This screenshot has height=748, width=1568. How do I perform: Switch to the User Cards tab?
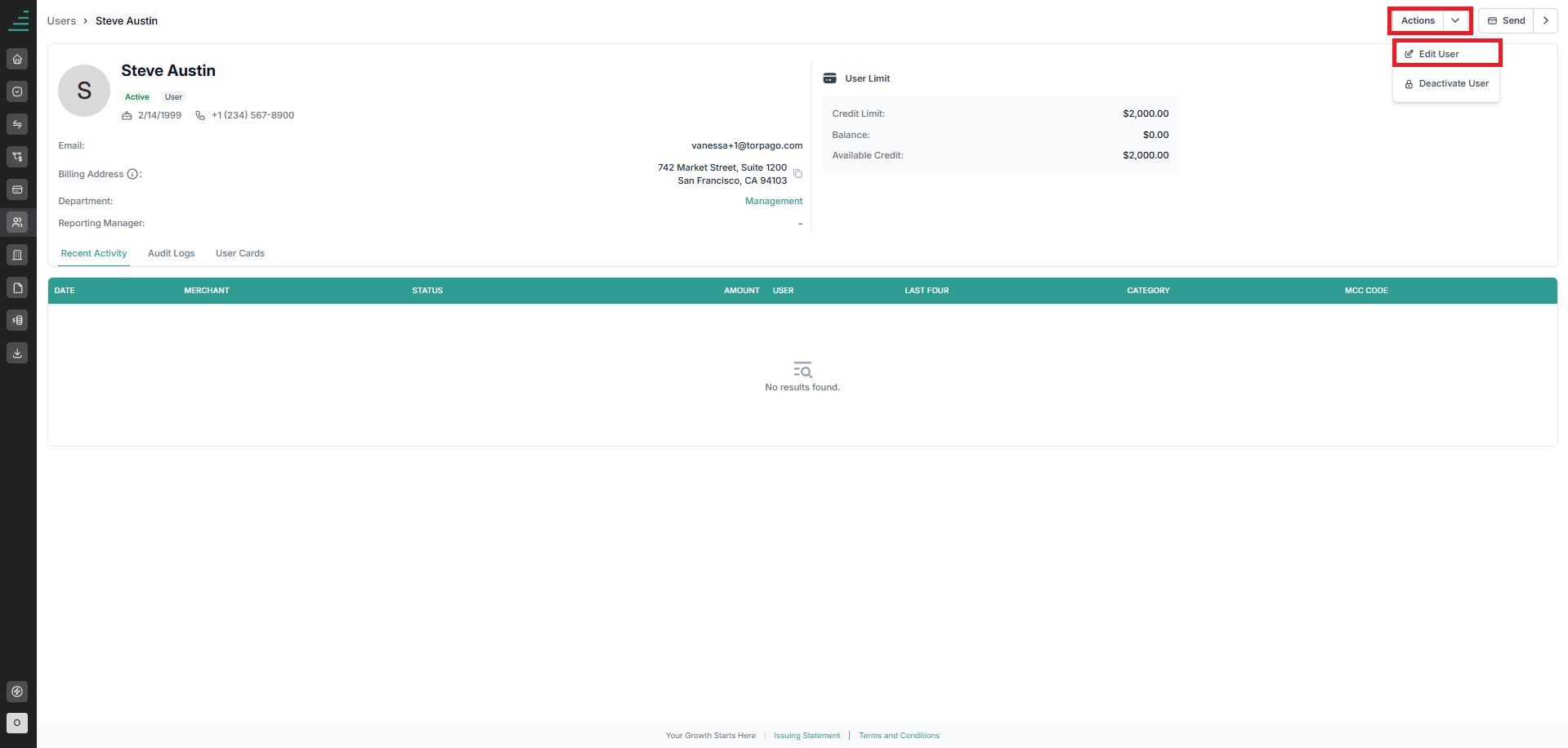pyautogui.click(x=240, y=253)
